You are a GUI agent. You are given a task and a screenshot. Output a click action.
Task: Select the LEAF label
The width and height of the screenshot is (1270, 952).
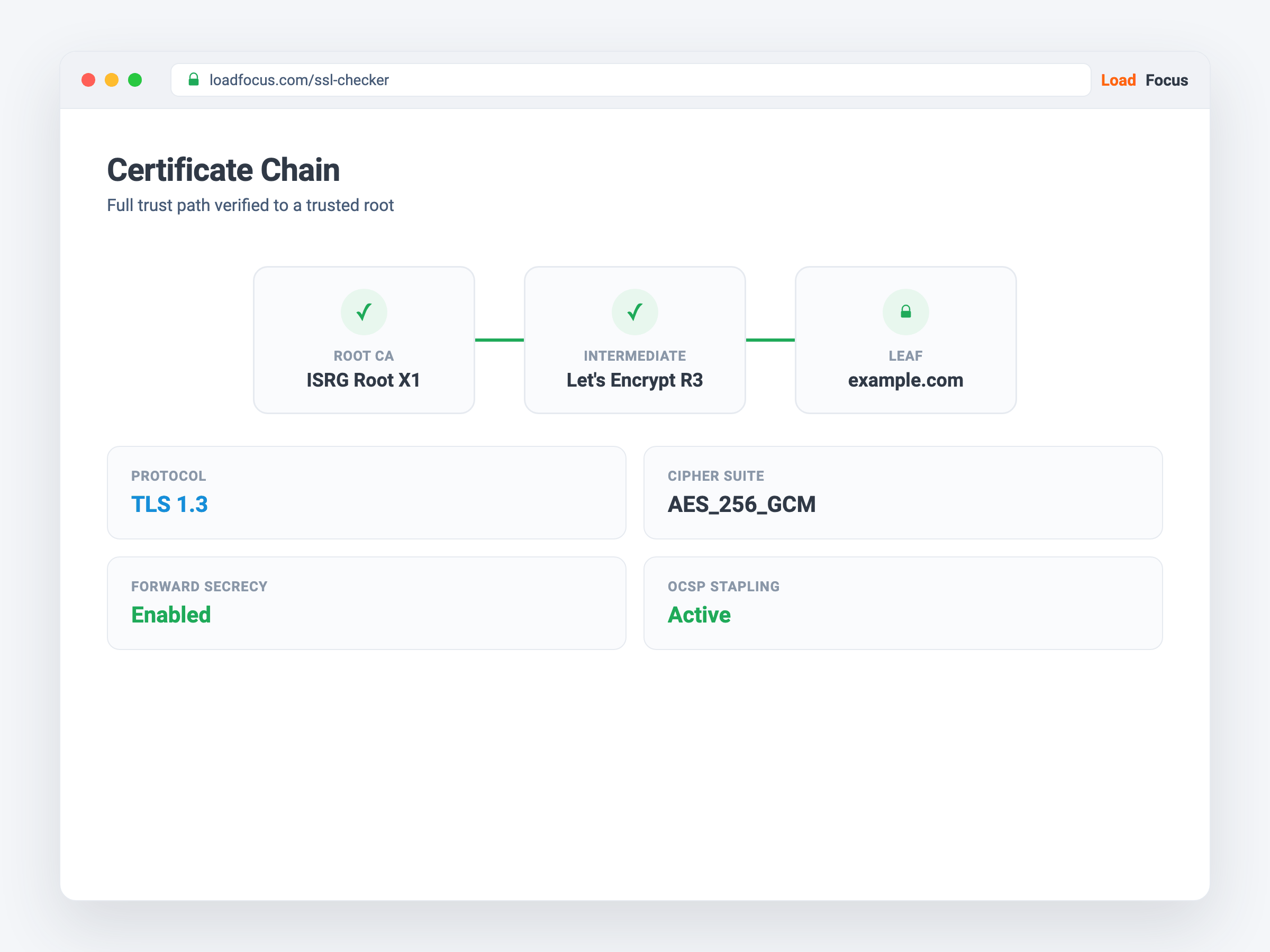[x=905, y=356]
